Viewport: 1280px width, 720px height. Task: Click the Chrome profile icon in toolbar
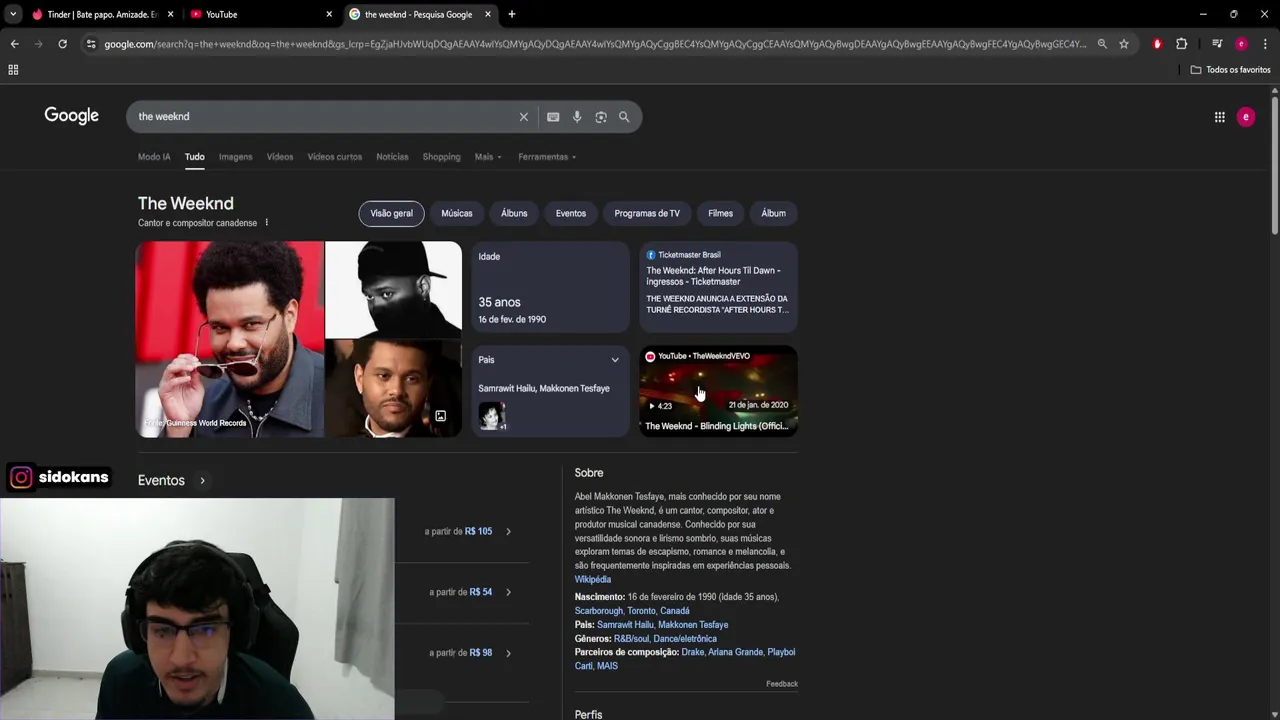[1241, 44]
